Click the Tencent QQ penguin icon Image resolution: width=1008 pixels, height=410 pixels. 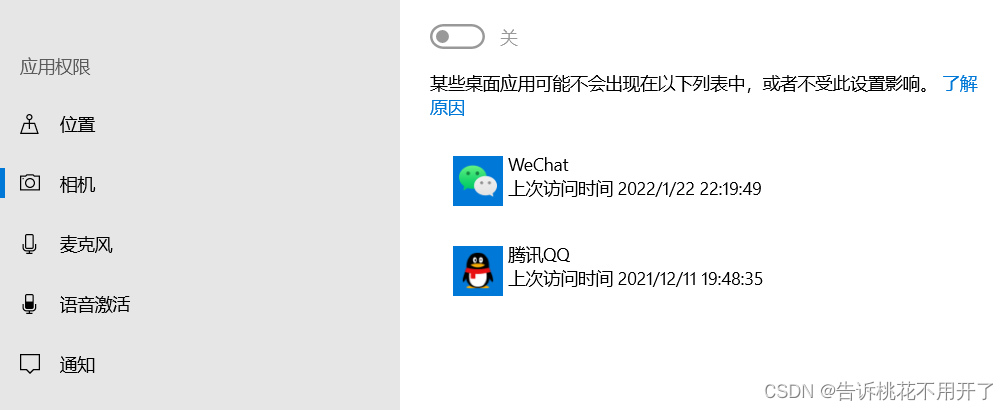(x=478, y=271)
